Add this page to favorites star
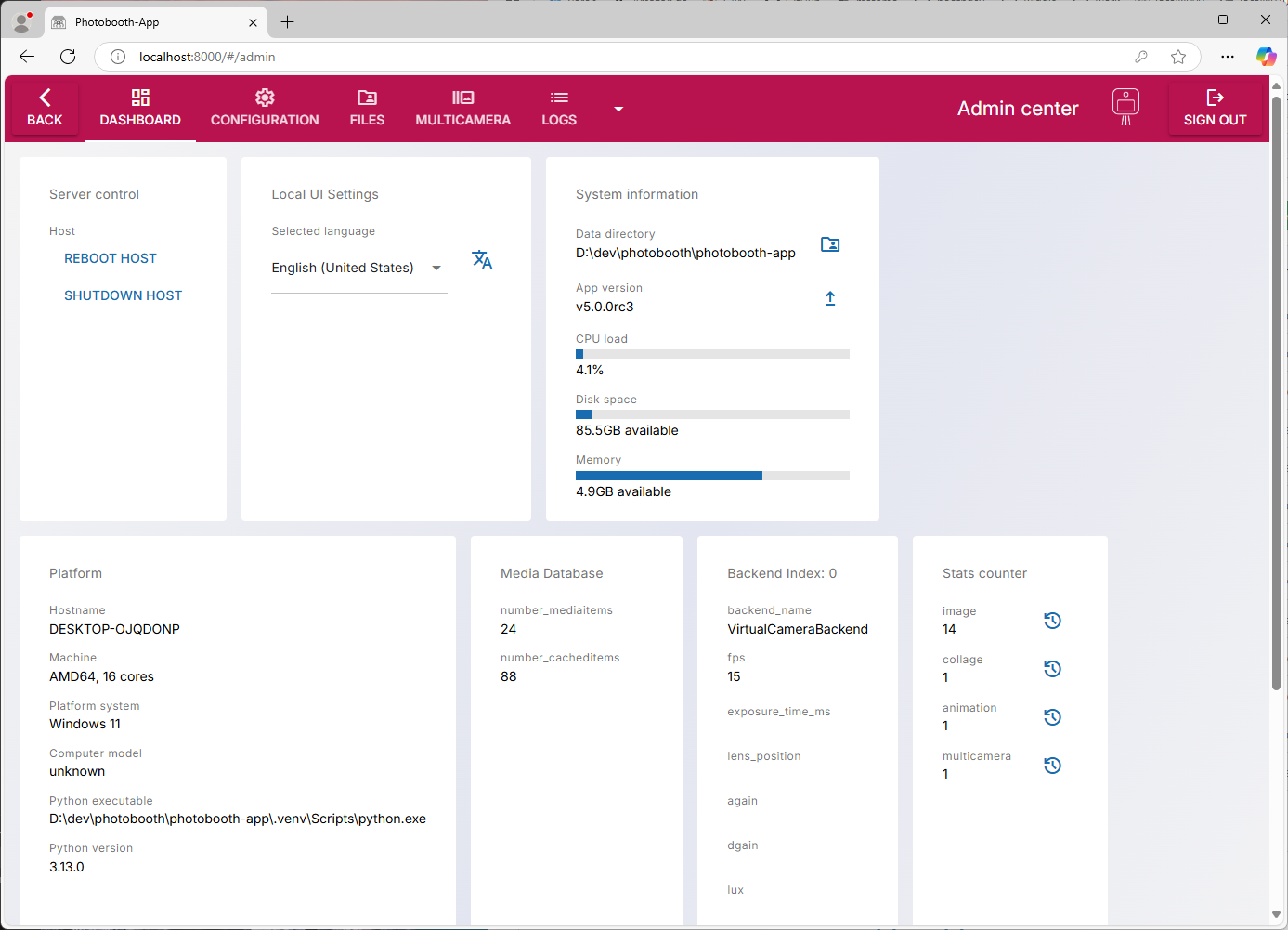1288x930 pixels. [x=1178, y=57]
